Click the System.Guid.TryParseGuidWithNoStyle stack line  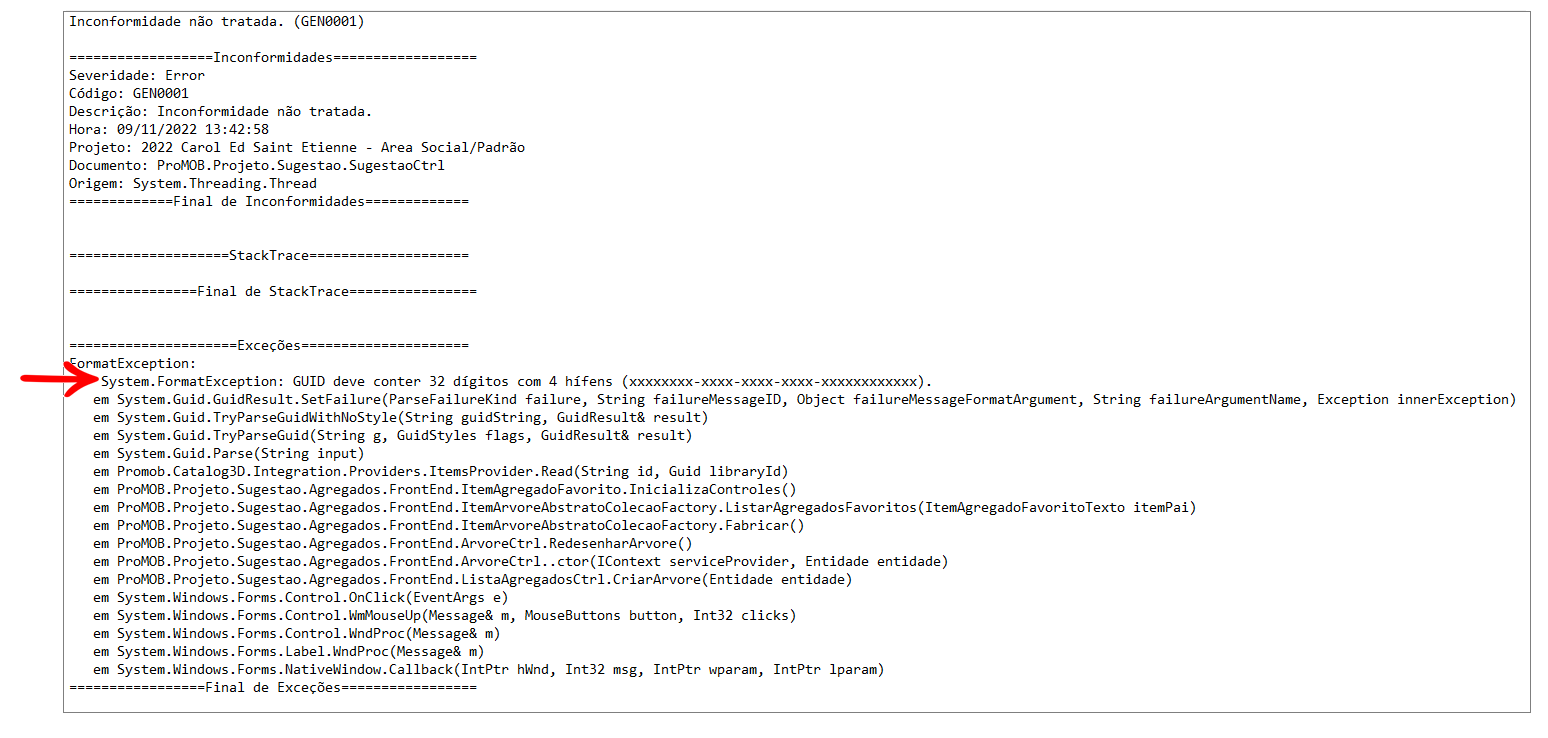(401, 417)
